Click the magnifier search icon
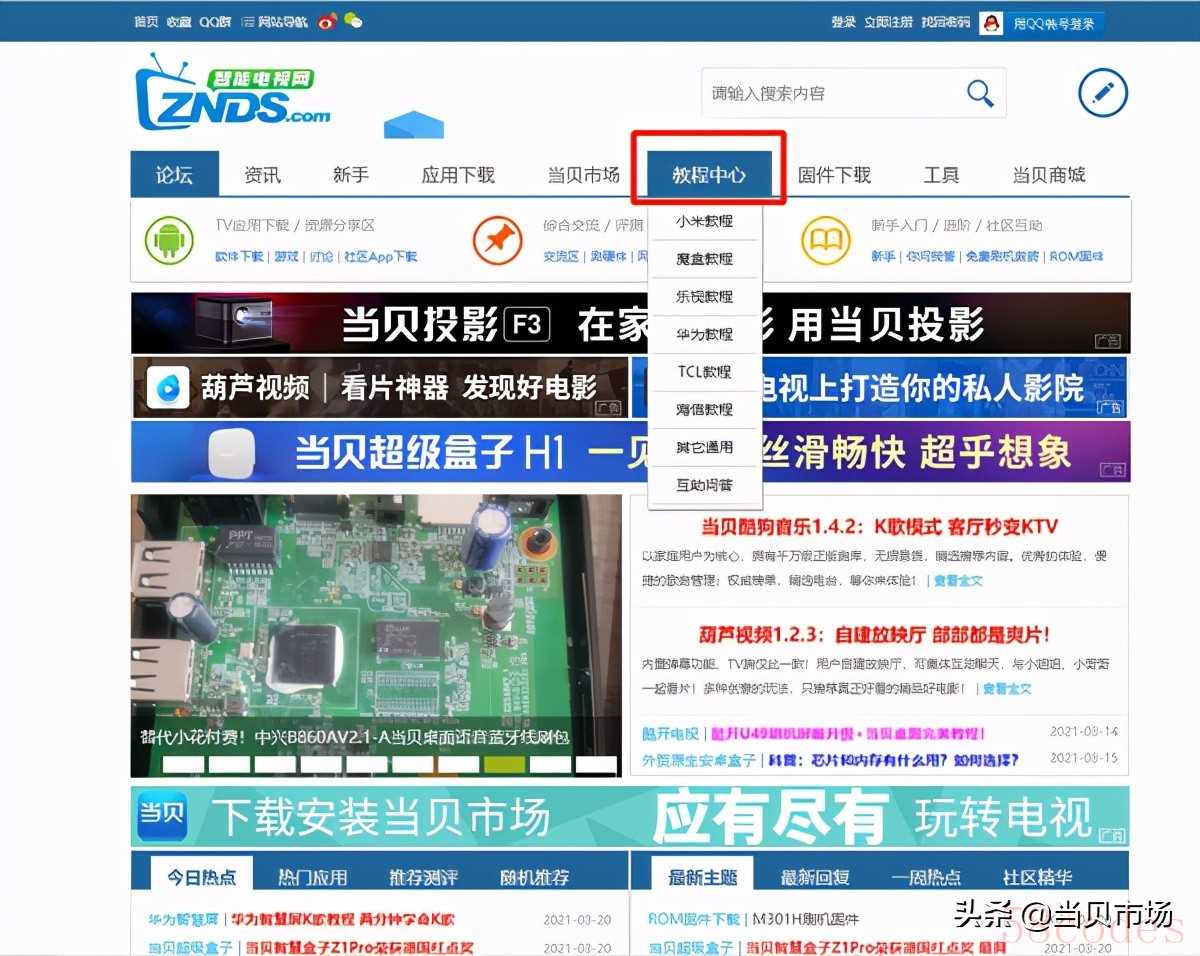The image size is (1200, 956). coord(980,94)
